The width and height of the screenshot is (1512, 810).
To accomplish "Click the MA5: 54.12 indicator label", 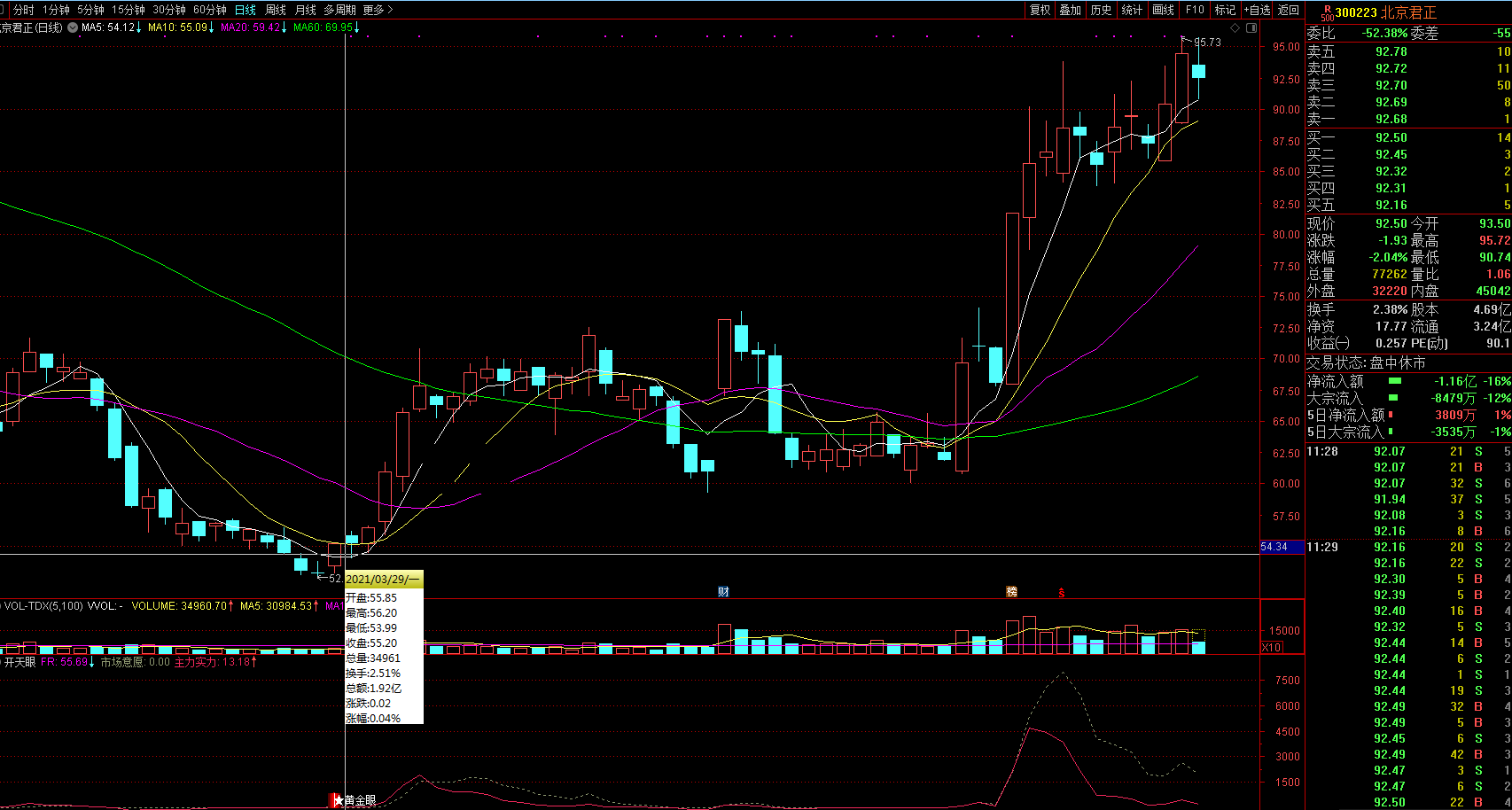I will coord(111,27).
